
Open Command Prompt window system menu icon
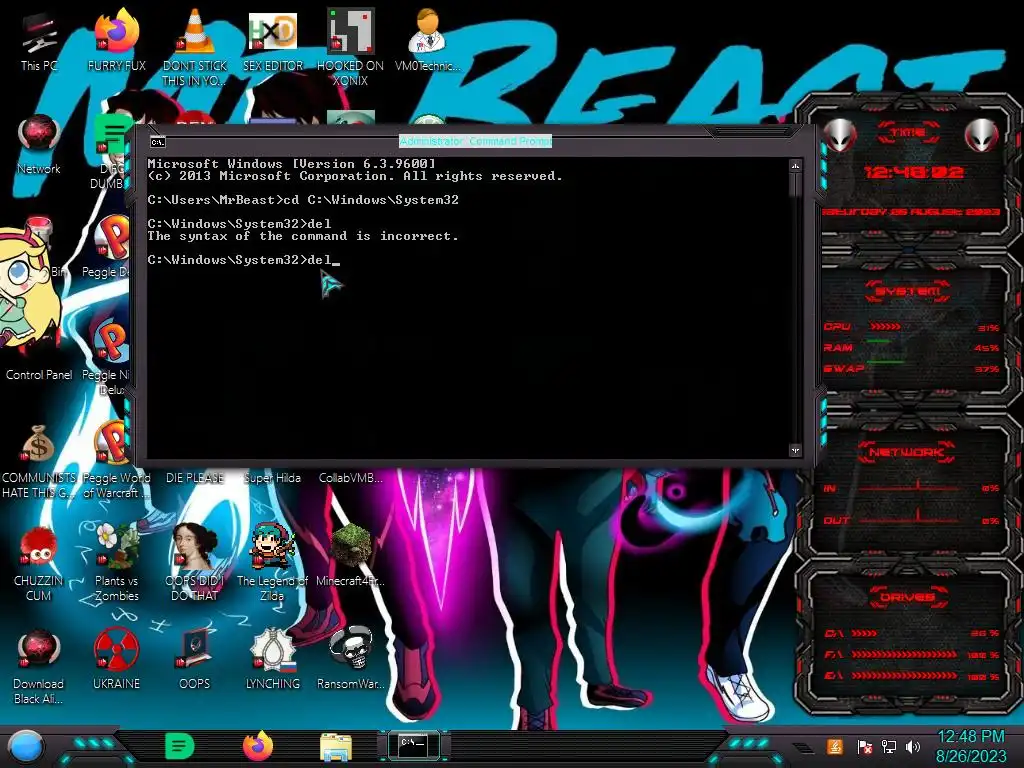point(157,142)
